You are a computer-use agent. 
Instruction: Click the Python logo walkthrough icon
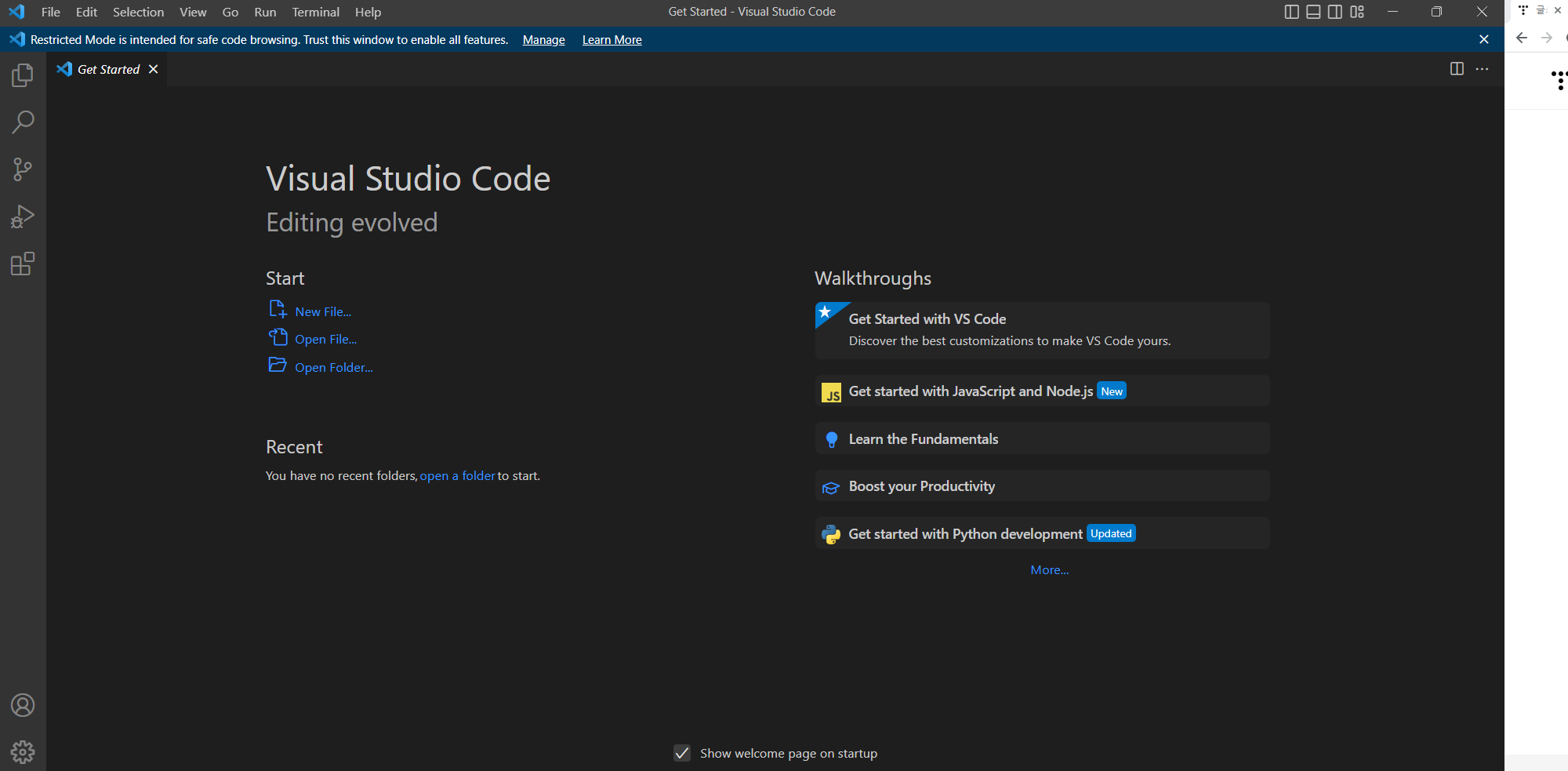tap(831, 535)
